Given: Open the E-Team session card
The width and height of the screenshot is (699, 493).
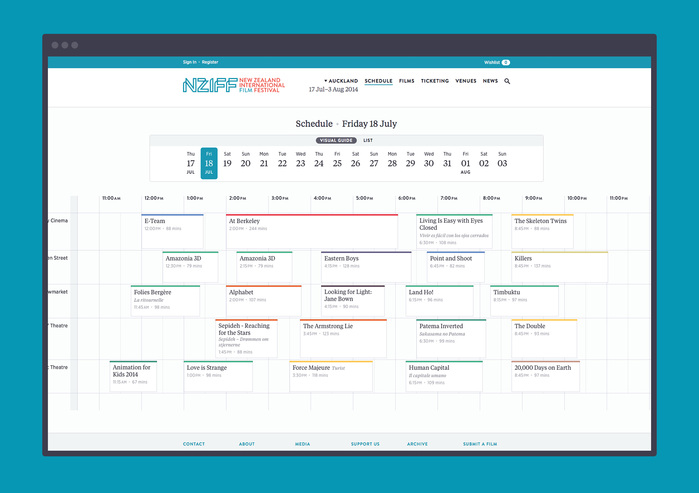Looking at the screenshot, I should coord(173,231).
